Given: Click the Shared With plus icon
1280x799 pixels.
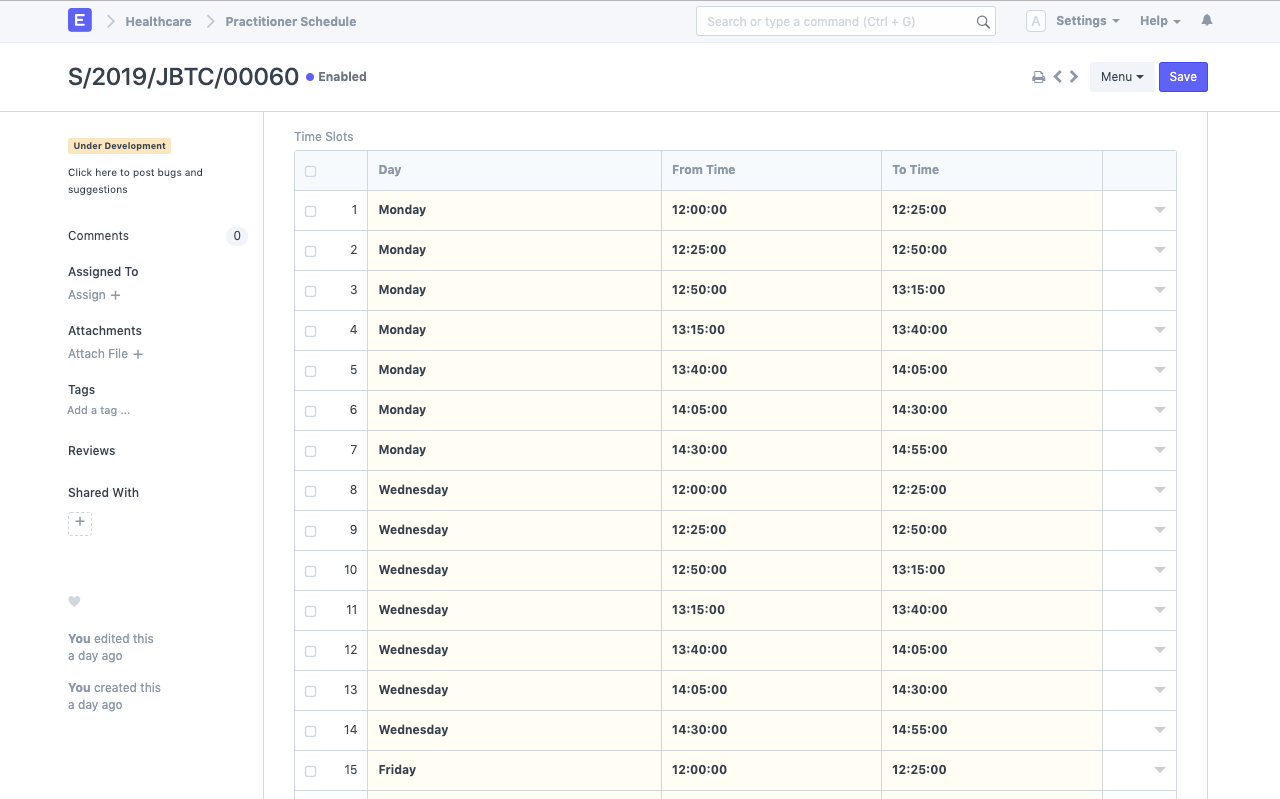Looking at the screenshot, I should (x=80, y=523).
